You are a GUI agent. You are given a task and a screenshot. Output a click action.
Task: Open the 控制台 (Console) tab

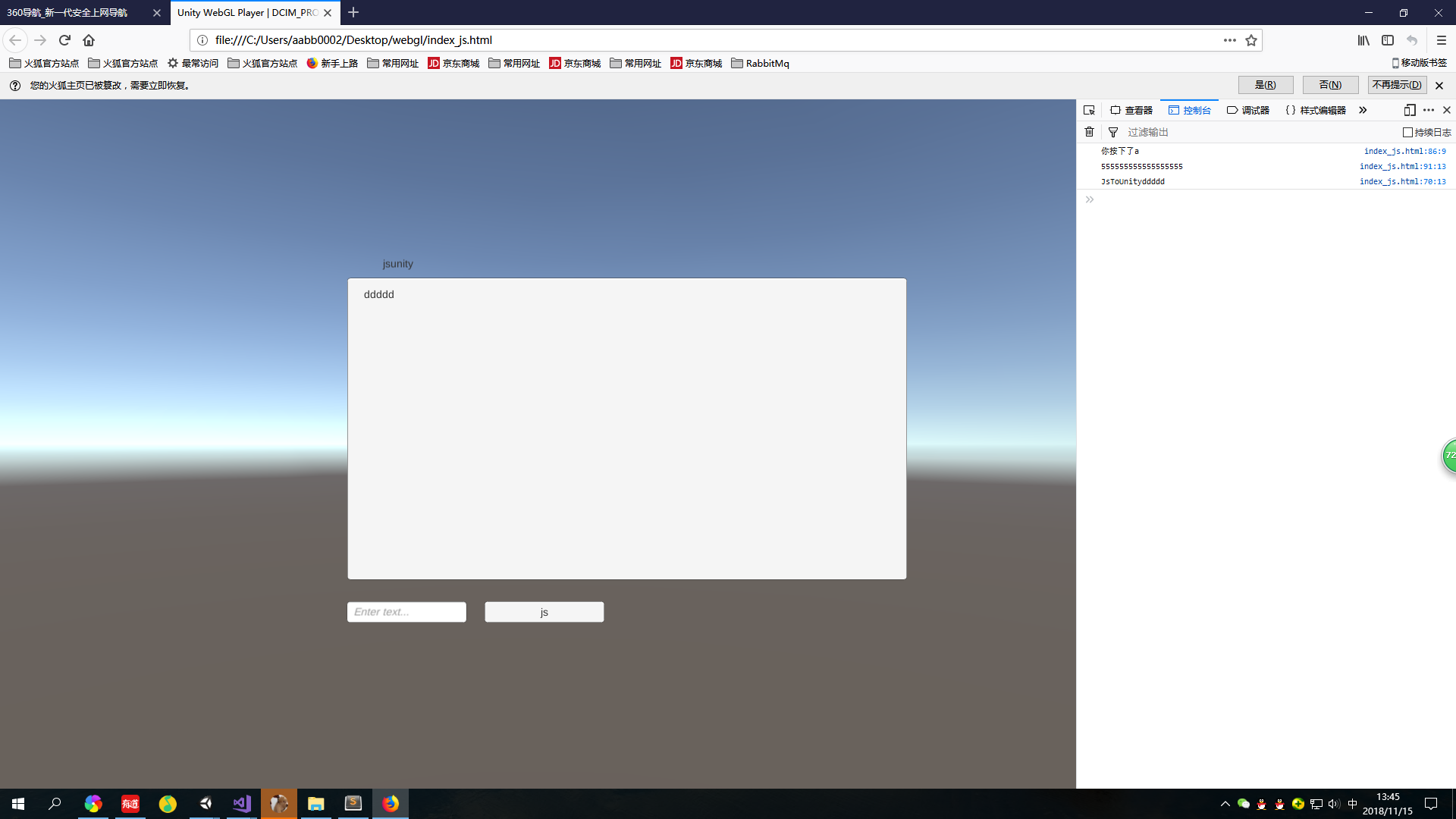pyautogui.click(x=1192, y=110)
